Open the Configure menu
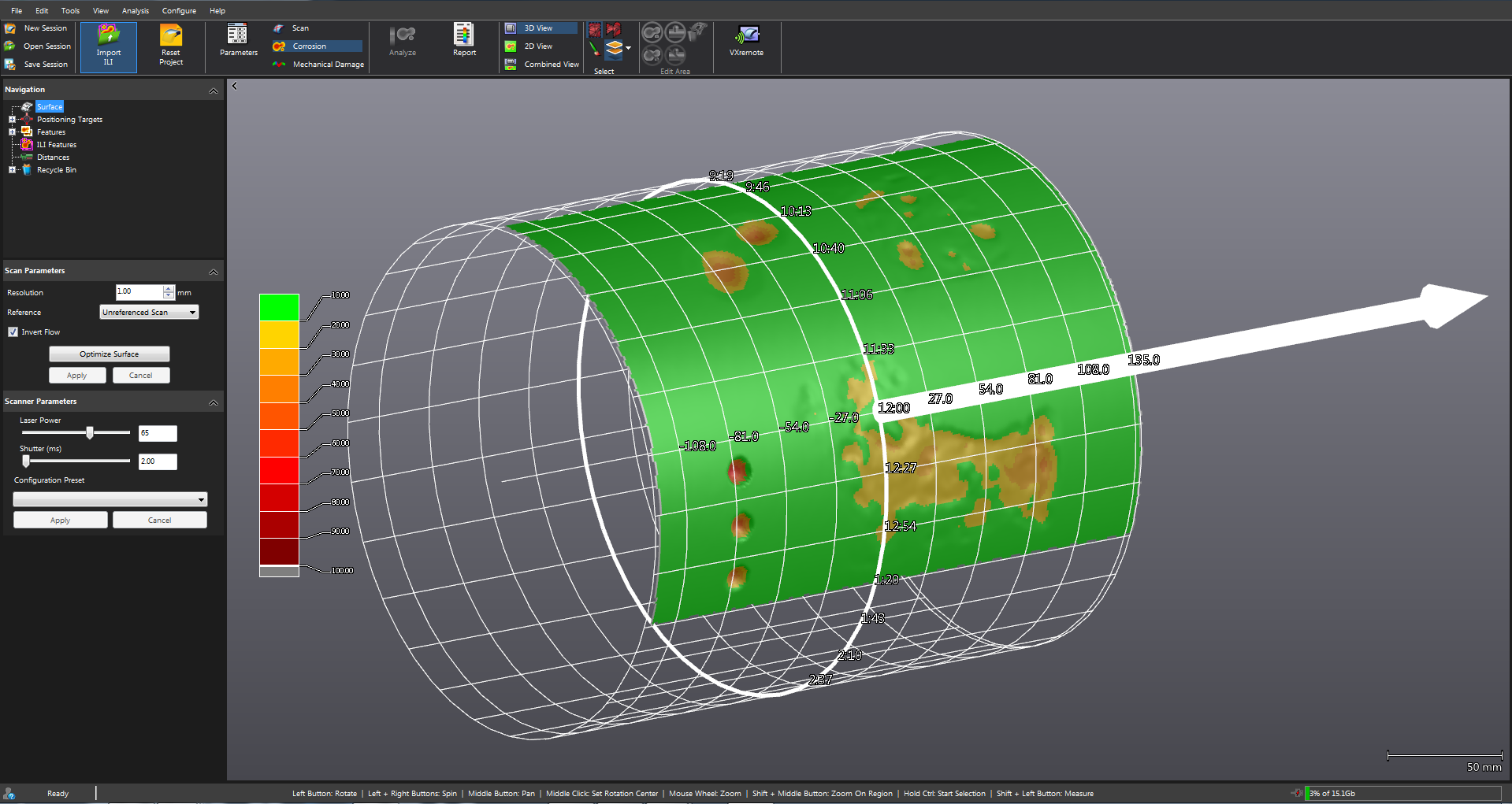This screenshot has width=1512, height=804. (179, 11)
